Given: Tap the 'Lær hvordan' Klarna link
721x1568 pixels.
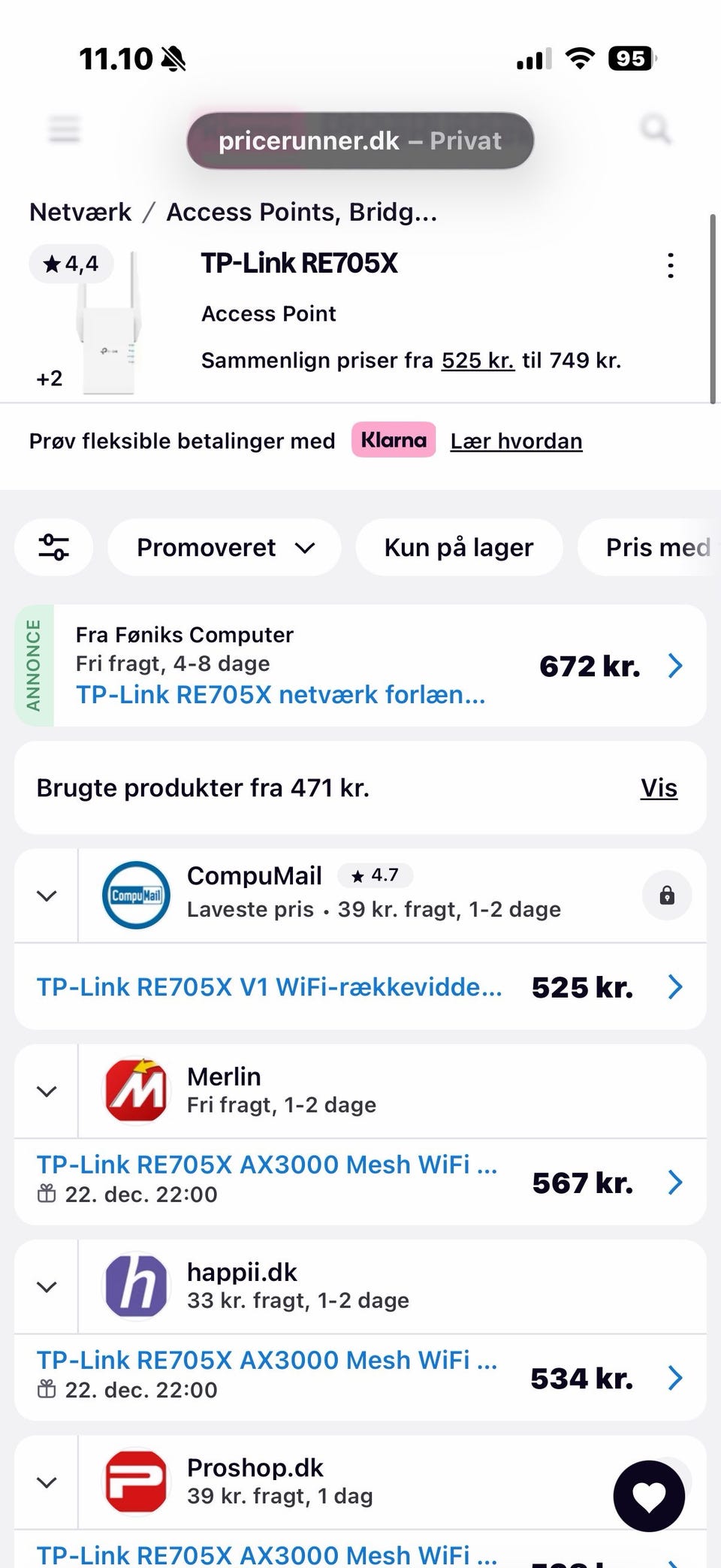Looking at the screenshot, I should pyautogui.click(x=516, y=441).
